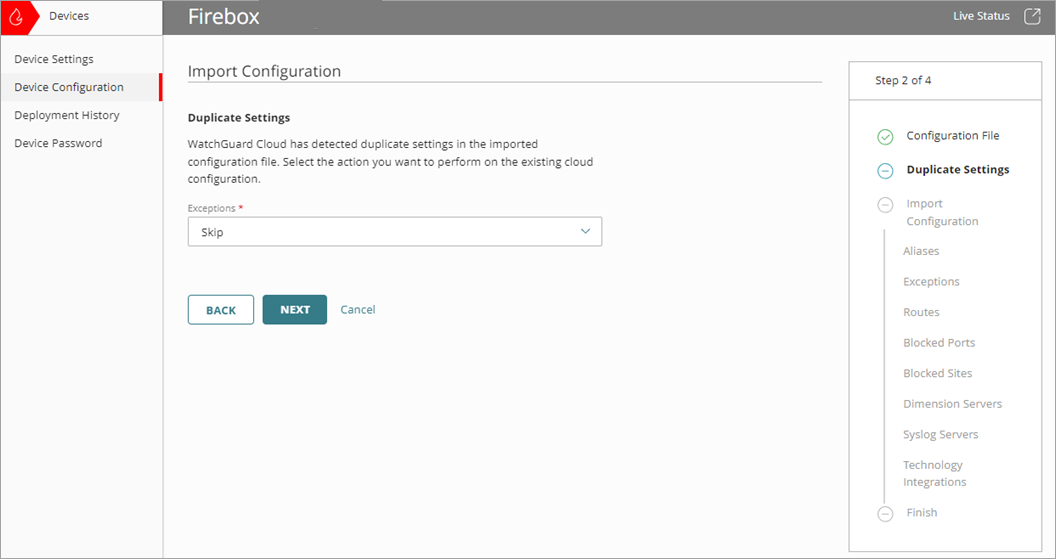The image size is (1056, 559).
Task: Open Deployment History in sidebar
Action: coord(67,115)
